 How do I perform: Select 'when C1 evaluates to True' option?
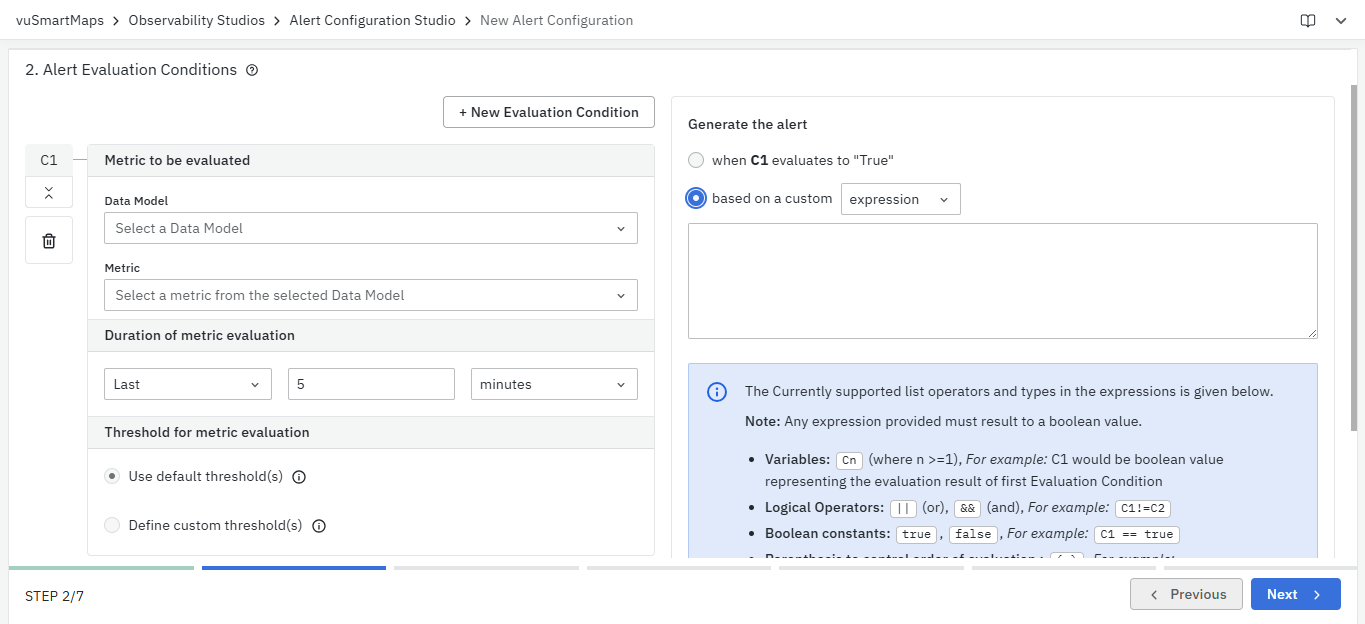[696, 160]
